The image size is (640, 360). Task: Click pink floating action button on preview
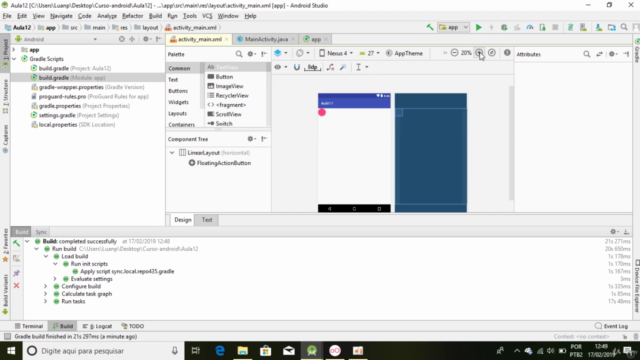[x=322, y=112]
